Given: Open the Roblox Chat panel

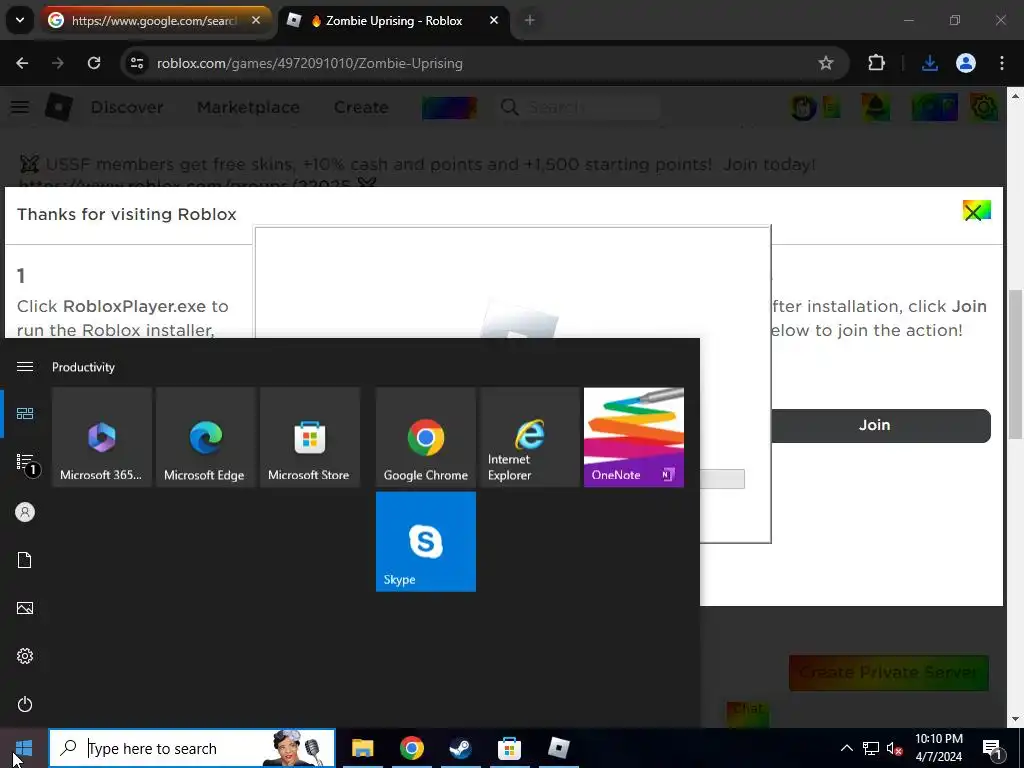Looking at the screenshot, I should pyautogui.click(x=748, y=712).
